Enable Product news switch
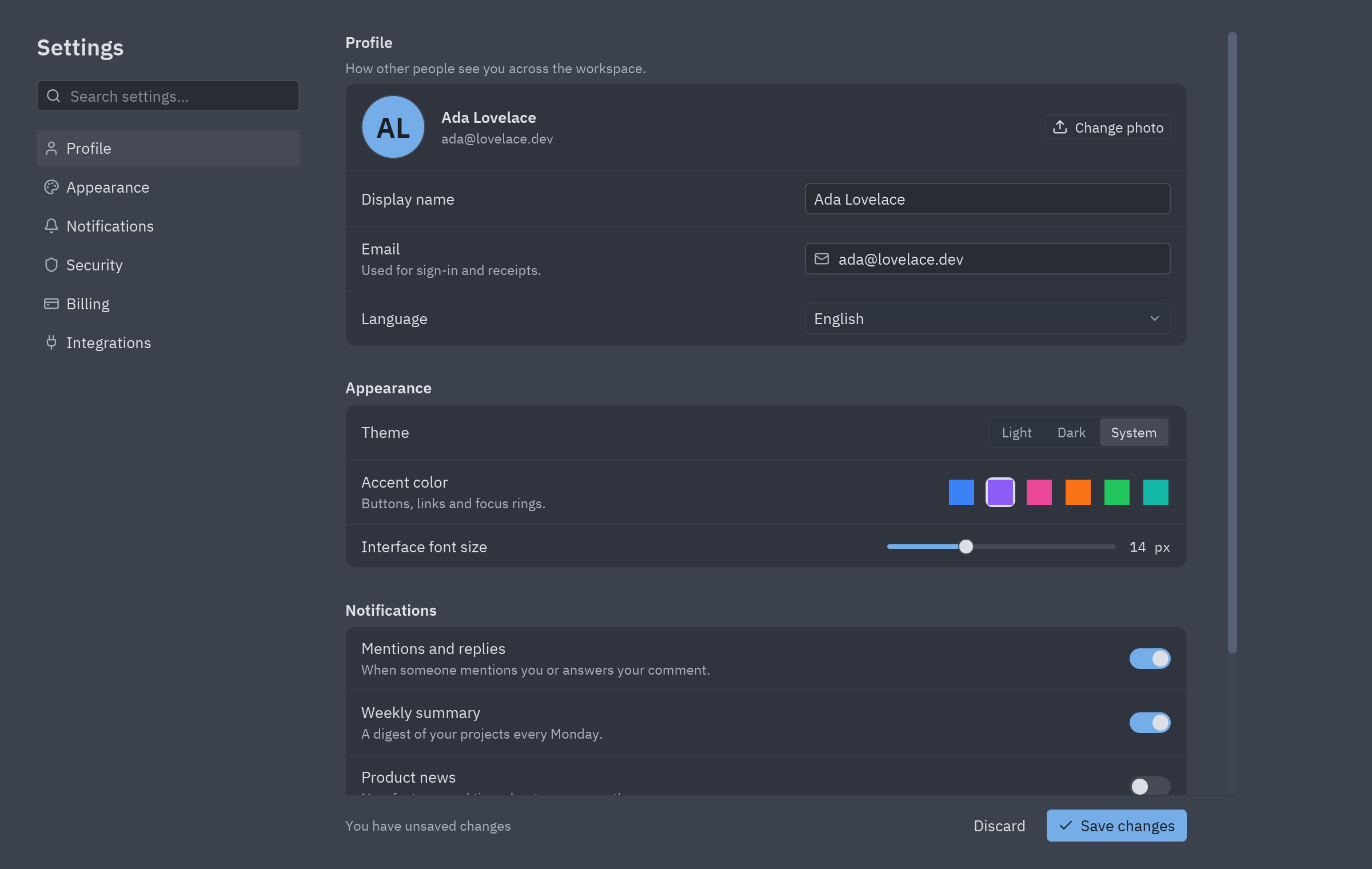 [1150, 786]
